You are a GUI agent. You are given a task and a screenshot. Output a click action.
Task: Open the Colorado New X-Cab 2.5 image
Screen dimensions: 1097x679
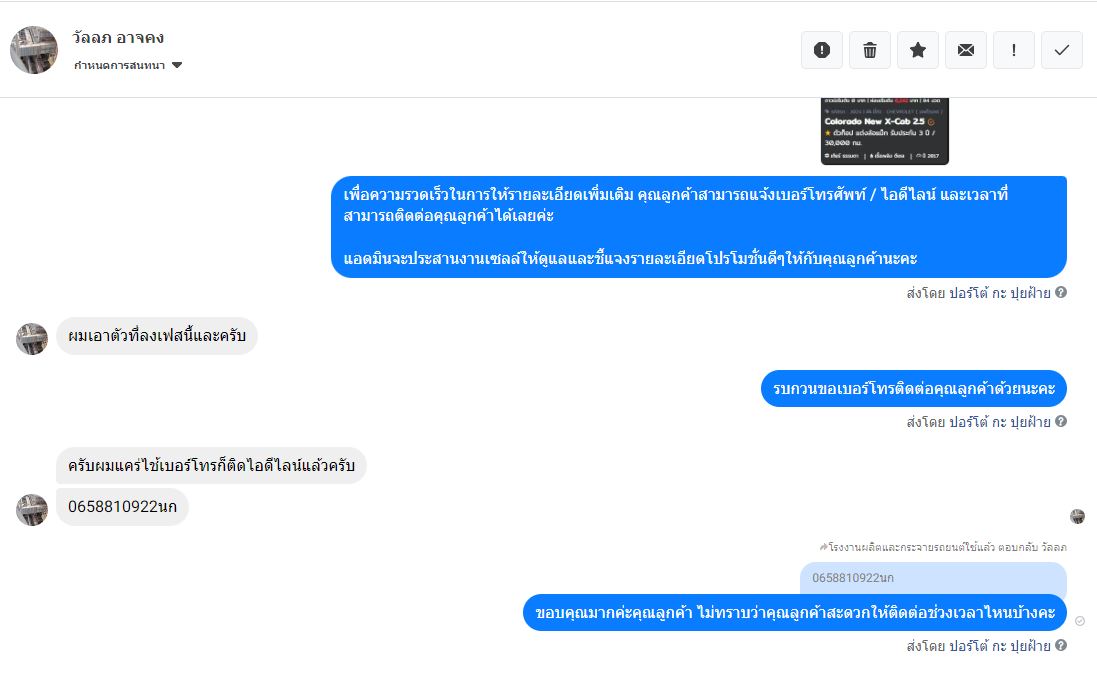click(884, 130)
